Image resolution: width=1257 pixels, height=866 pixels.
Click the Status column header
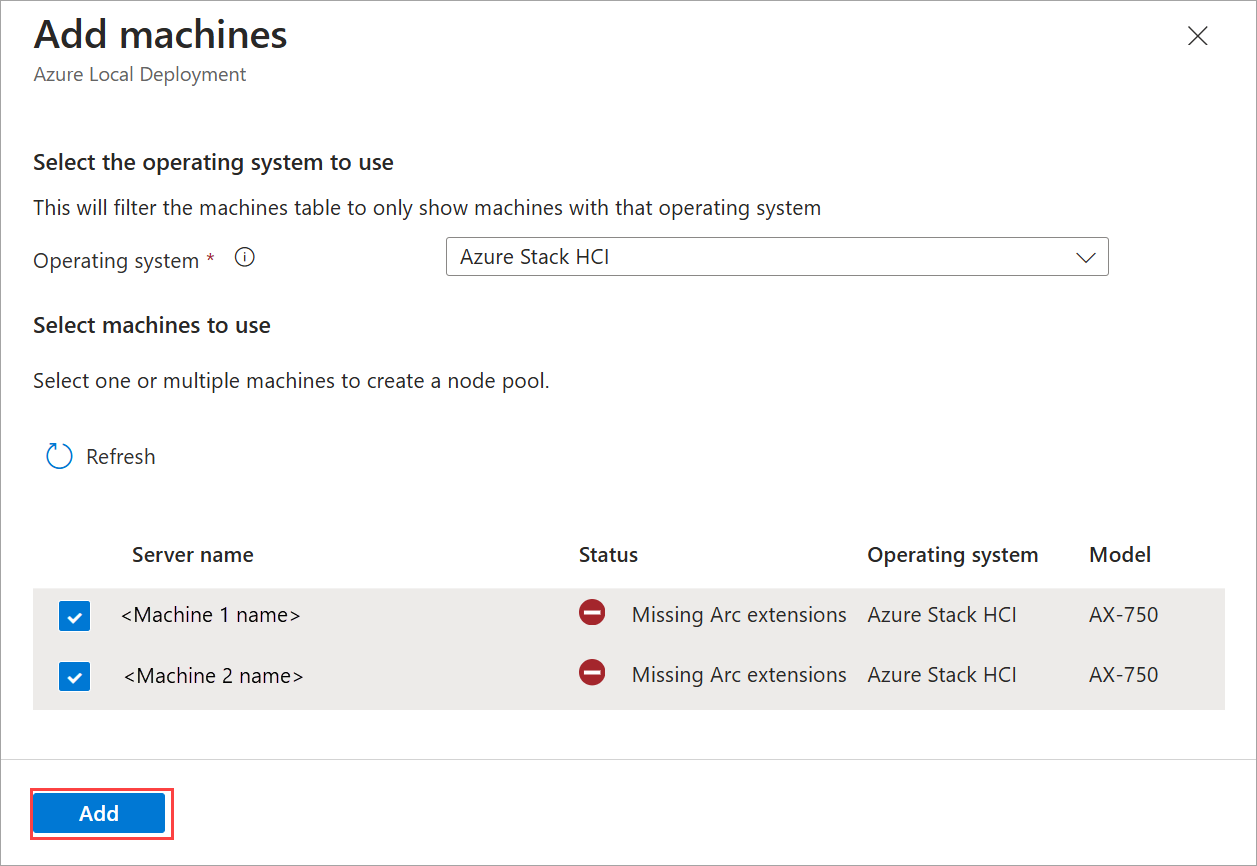(x=608, y=555)
